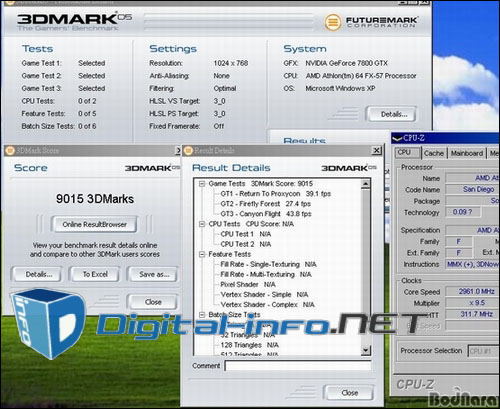This screenshot has width=500, height=409.
Task: Click the Core Speed 2961.0 MHz value
Action: coord(476,291)
